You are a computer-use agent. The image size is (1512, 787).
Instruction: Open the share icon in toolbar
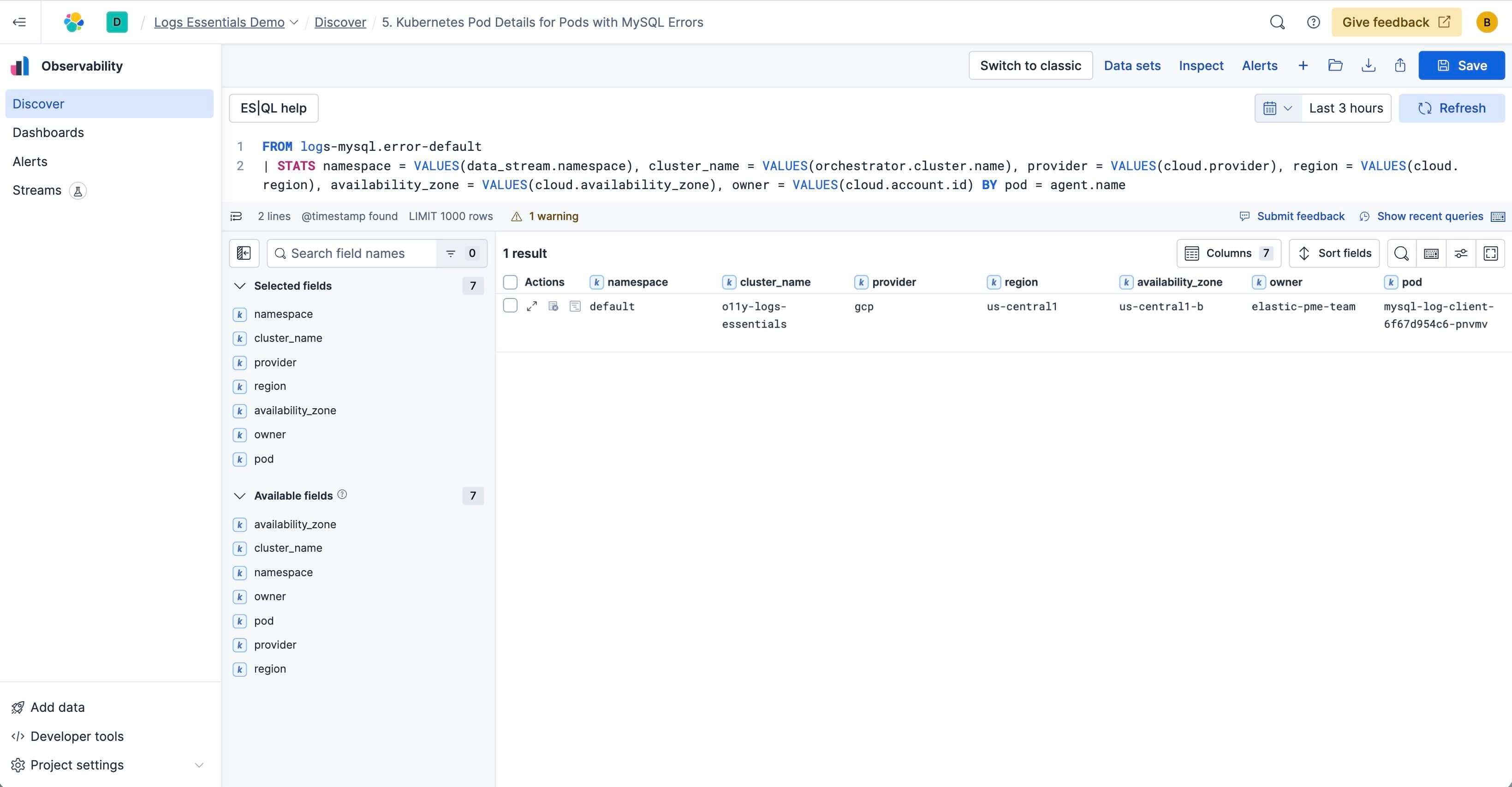(1400, 65)
